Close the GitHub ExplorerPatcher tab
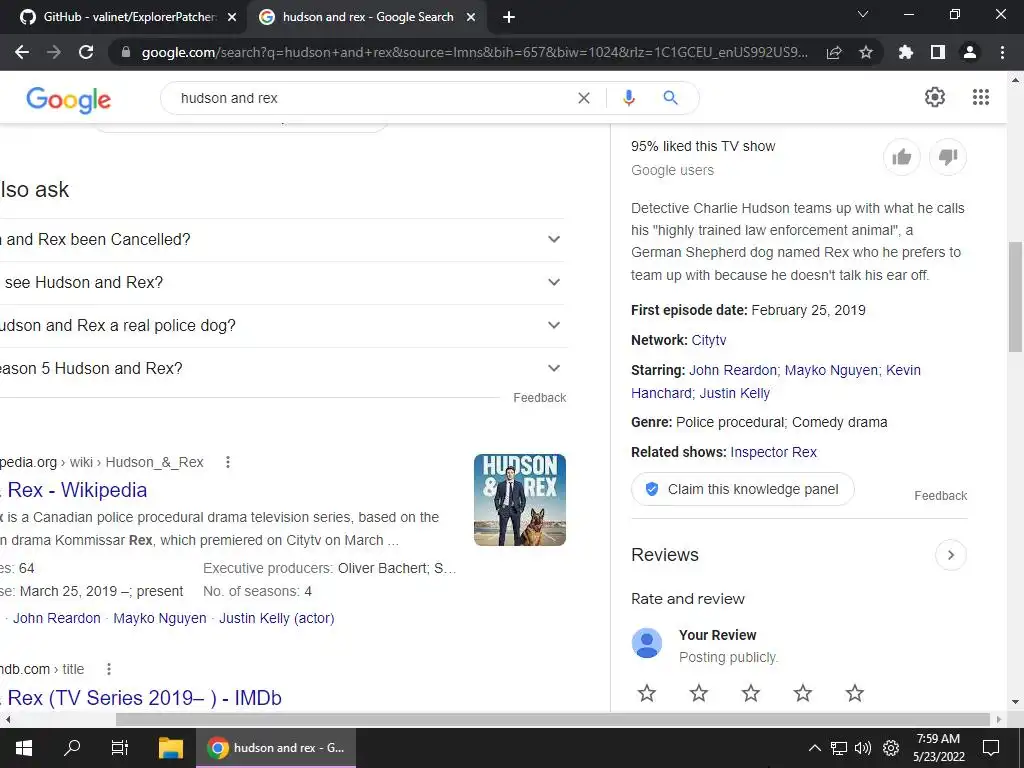Screen dimensions: 1024x768 [232, 18]
